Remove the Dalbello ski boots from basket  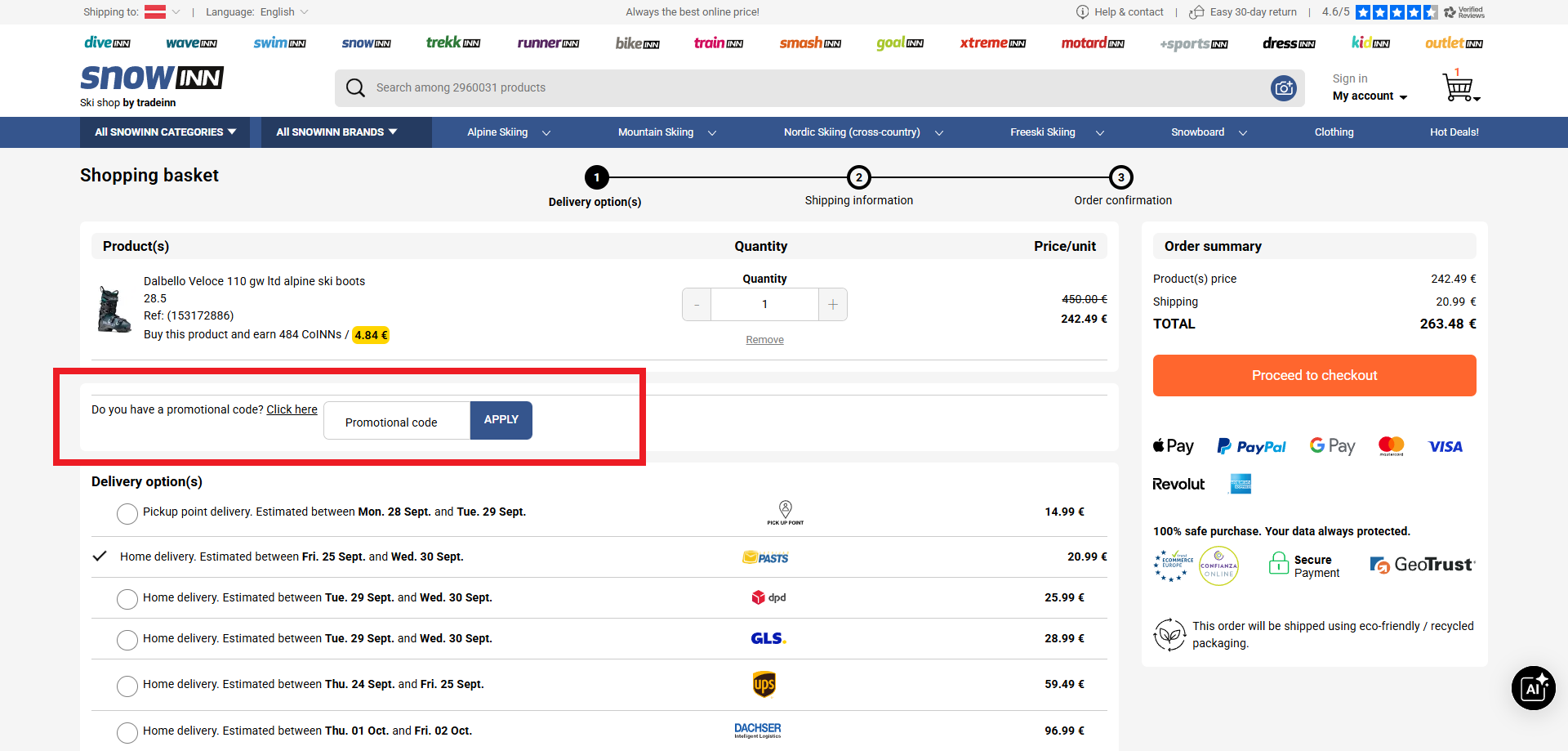[x=764, y=340]
